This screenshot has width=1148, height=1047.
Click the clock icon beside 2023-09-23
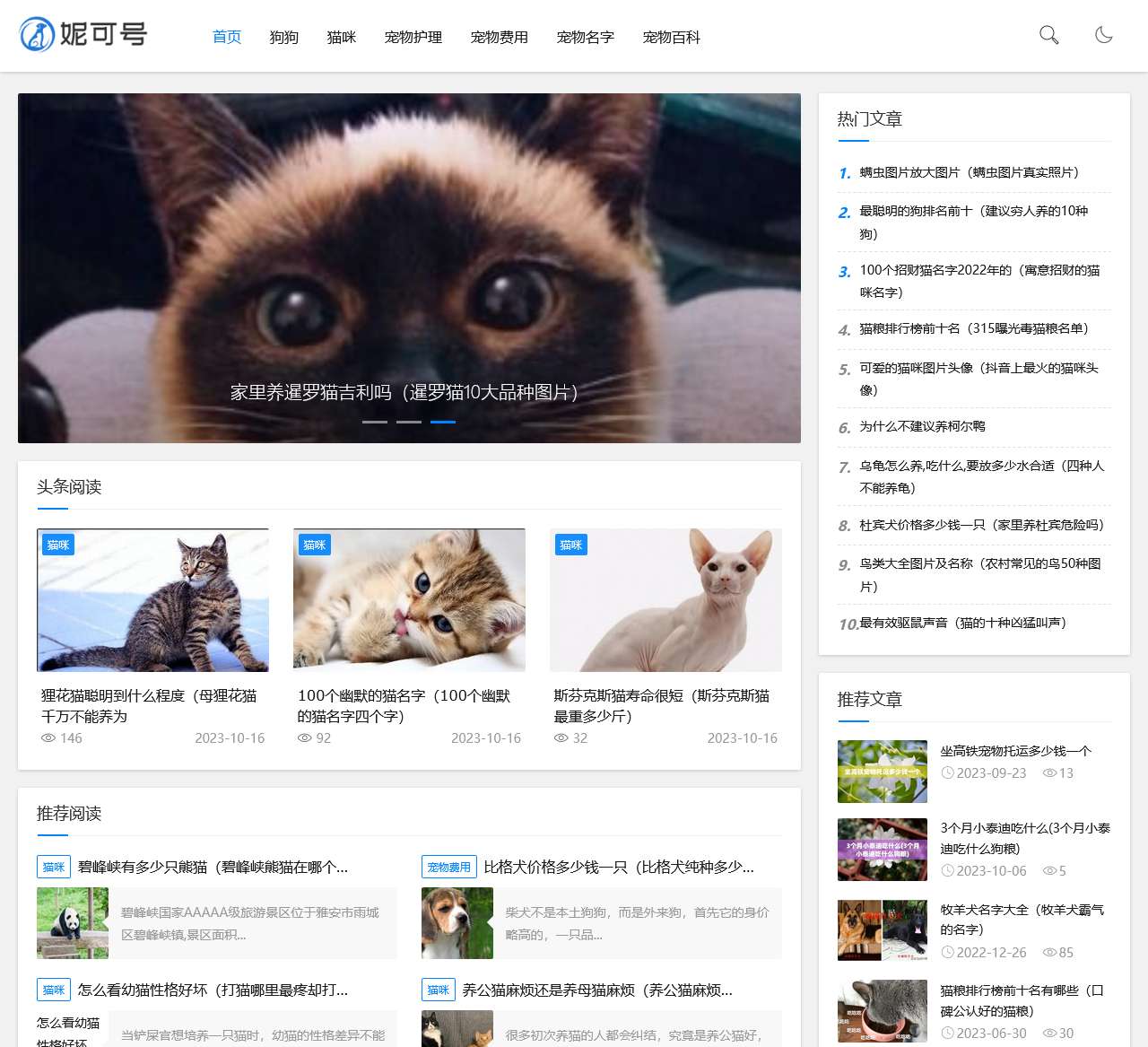tap(948, 772)
